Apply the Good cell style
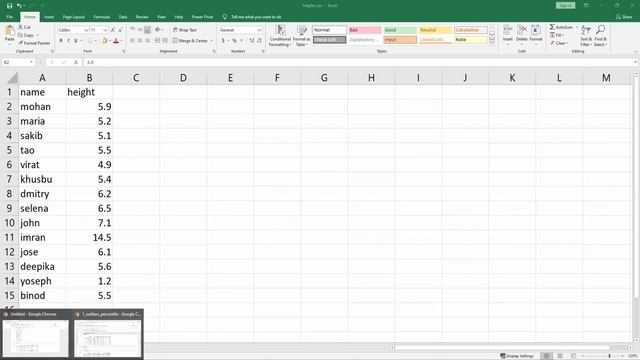The width and height of the screenshot is (640, 360). point(400,30)
